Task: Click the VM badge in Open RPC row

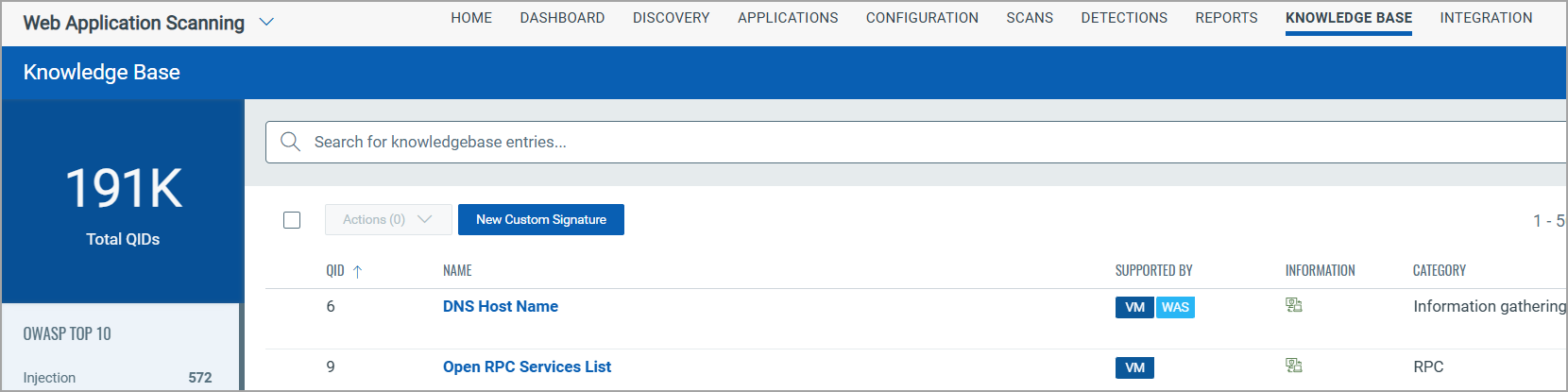Action: [x=1134, y=367]
